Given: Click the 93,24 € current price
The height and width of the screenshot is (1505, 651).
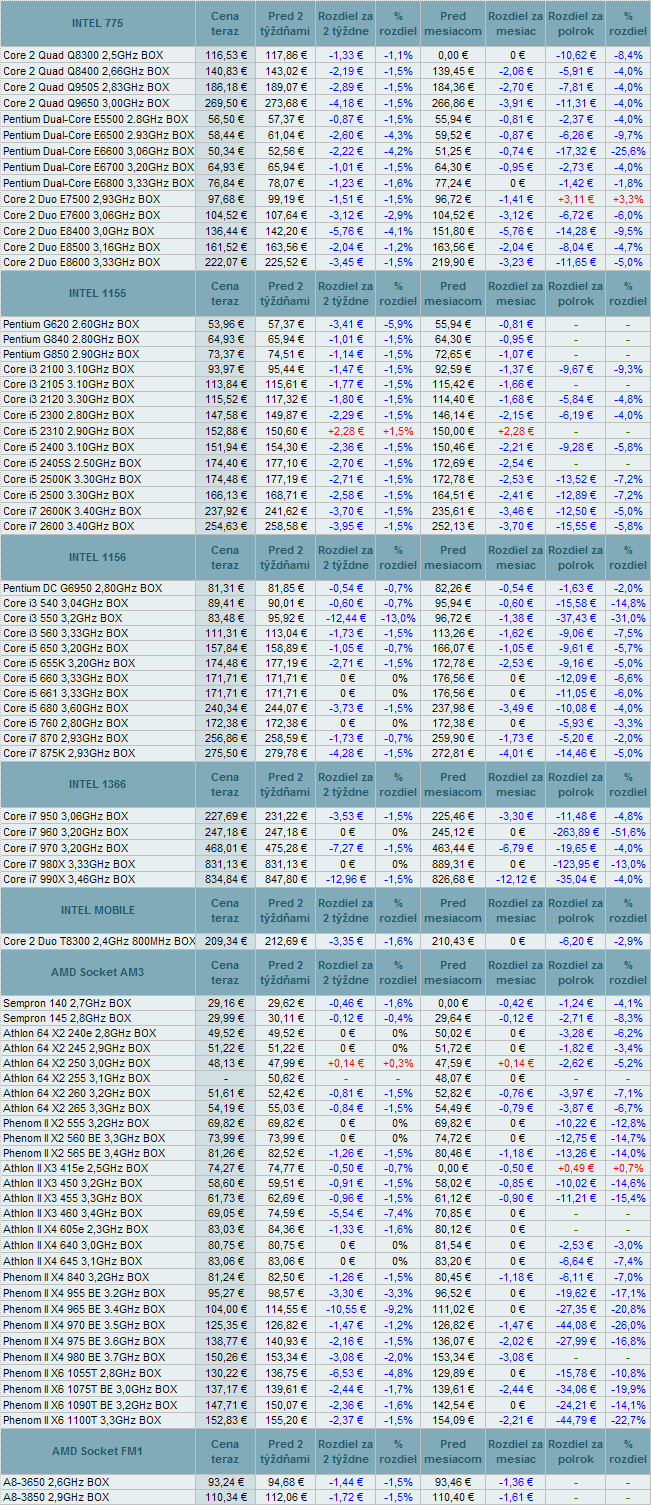Looking at the screenshot, I should click(x=225, y=1482).
